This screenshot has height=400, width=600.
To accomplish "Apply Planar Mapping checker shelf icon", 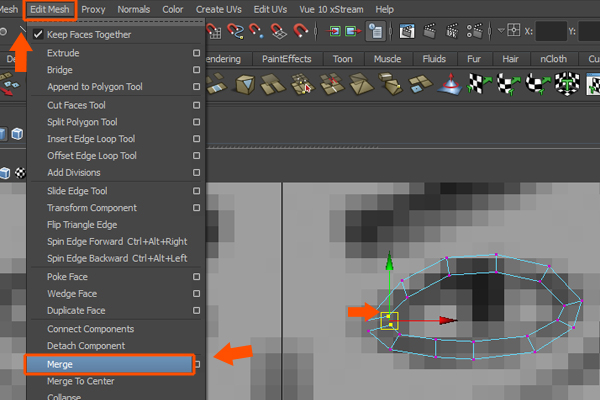I will point(480,84).
